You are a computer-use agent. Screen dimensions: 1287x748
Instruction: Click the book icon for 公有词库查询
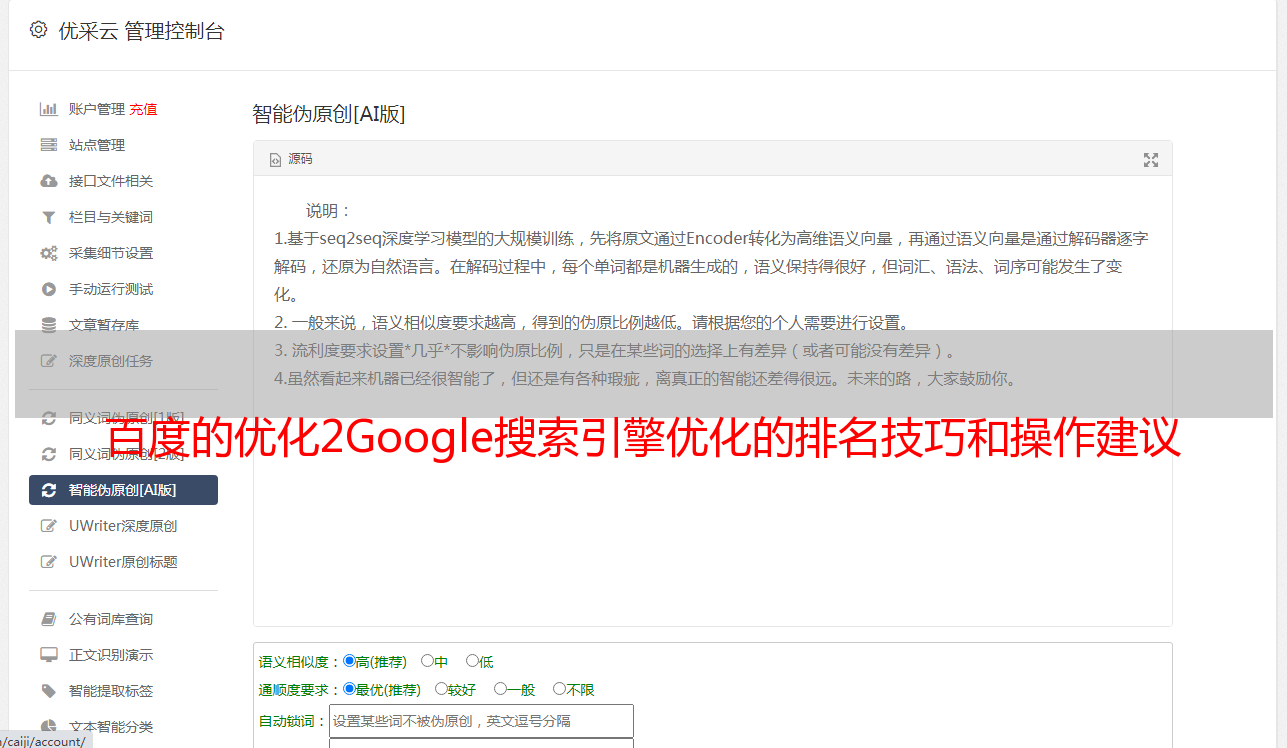point(48,619)
